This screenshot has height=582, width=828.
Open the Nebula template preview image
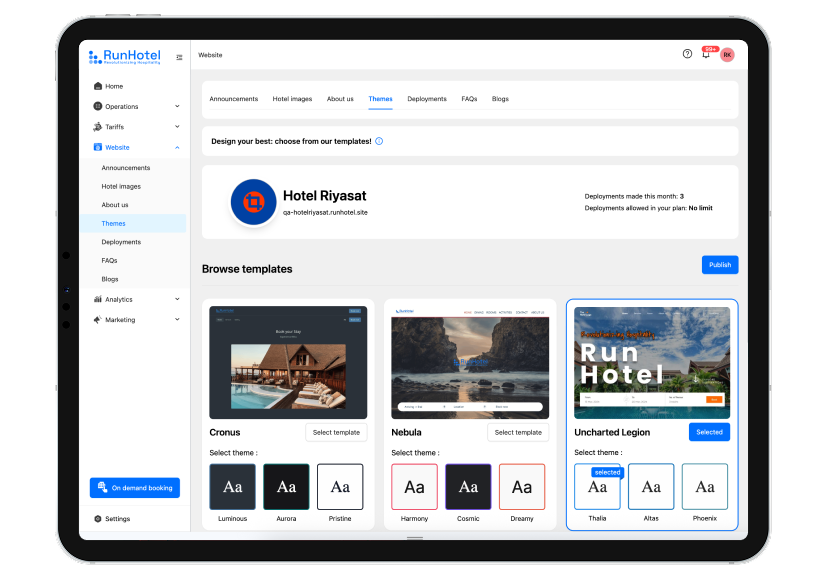[470, 362]
